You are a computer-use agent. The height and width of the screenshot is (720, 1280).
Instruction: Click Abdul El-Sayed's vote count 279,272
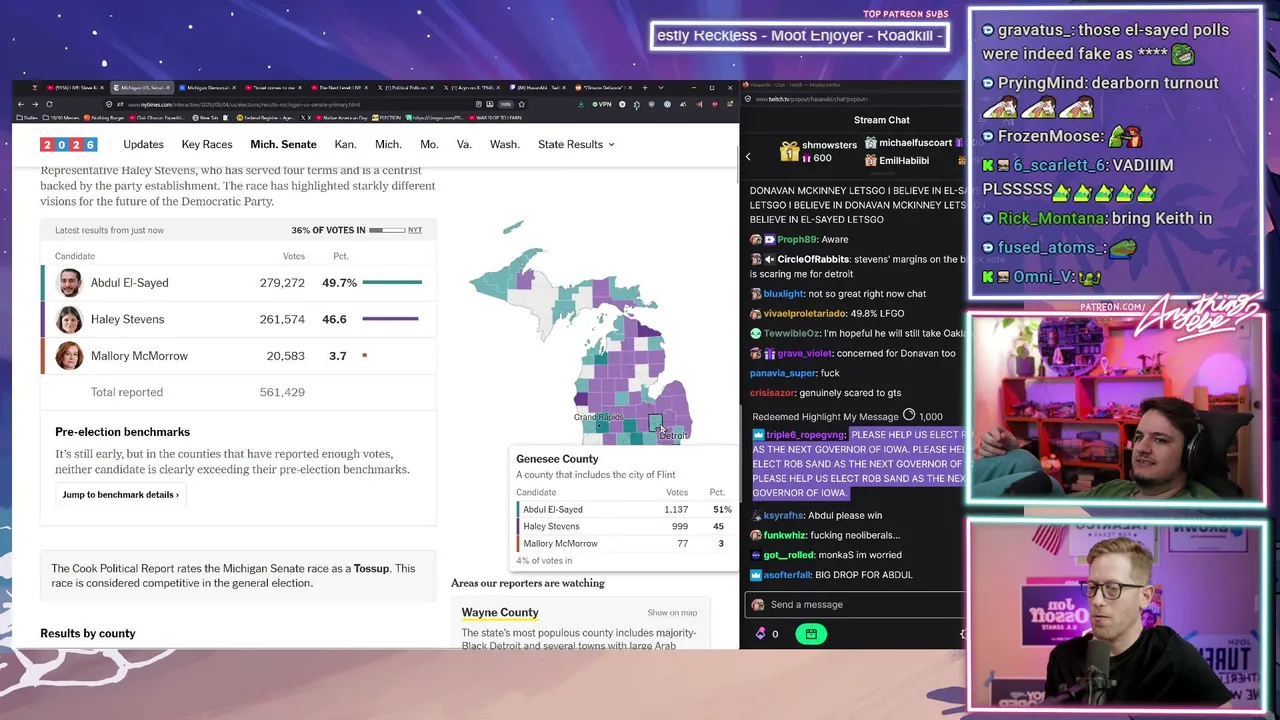pyautogui.click(x=282, y=283)
